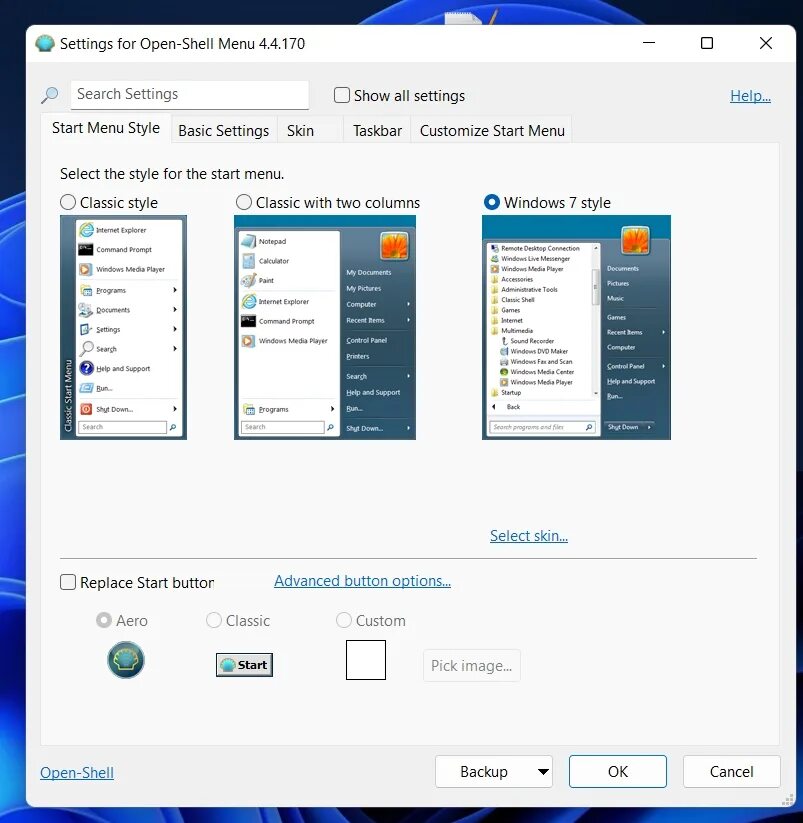Click the Select skin... link

tap(529, 535)
